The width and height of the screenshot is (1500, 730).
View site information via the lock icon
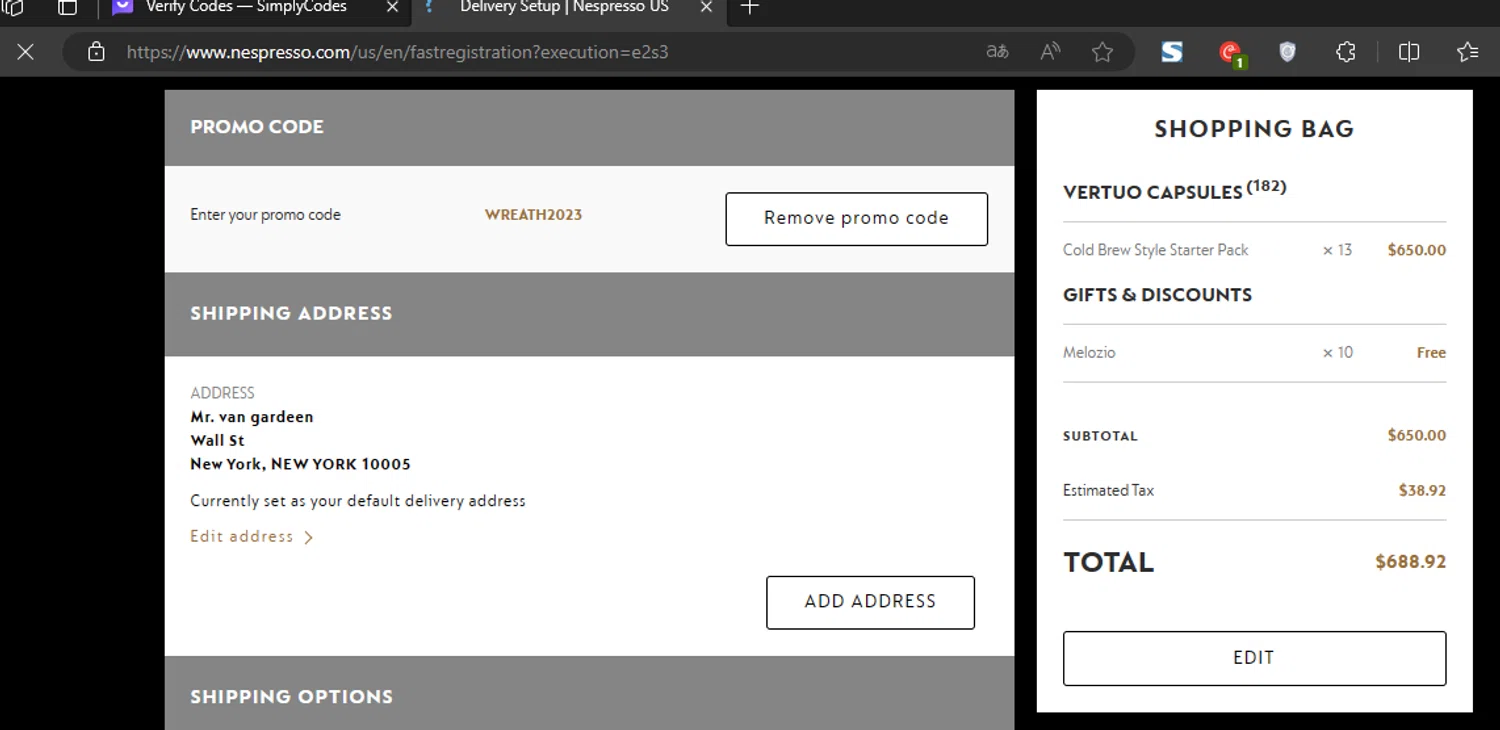[x=96, y=52]
